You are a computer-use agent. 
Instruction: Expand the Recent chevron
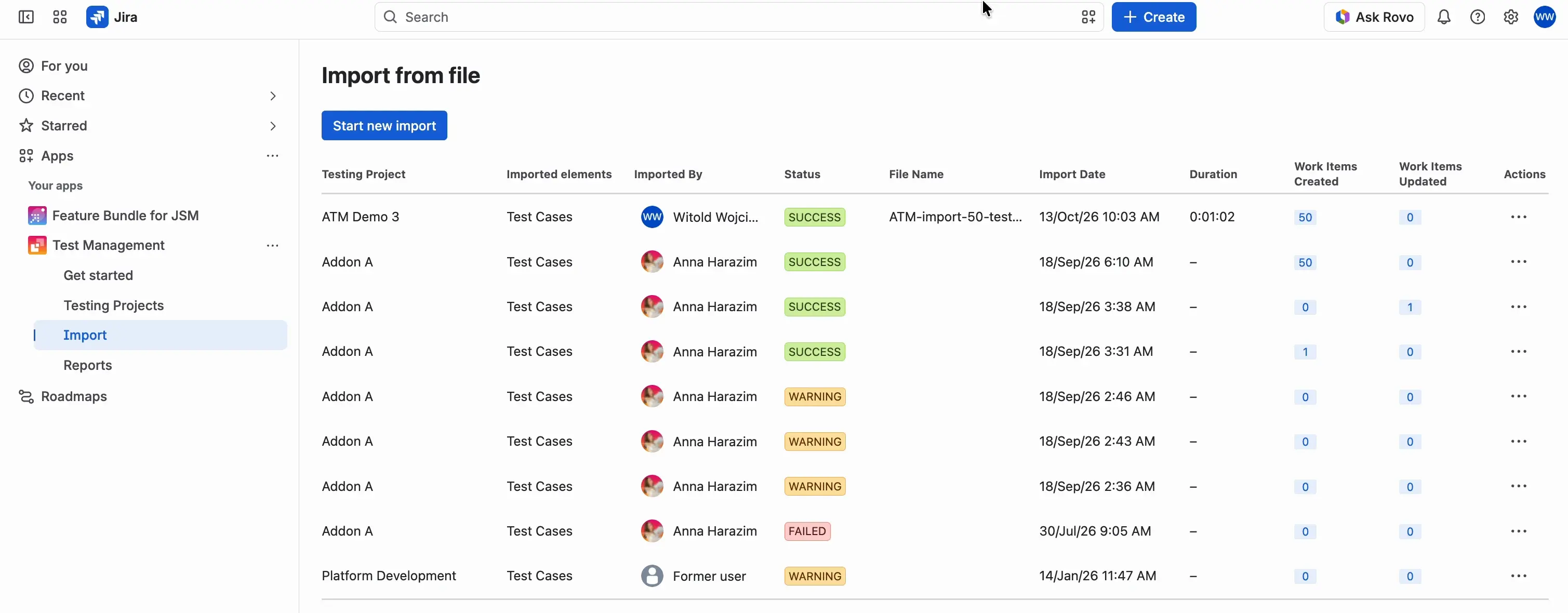[x=273, y=96]
